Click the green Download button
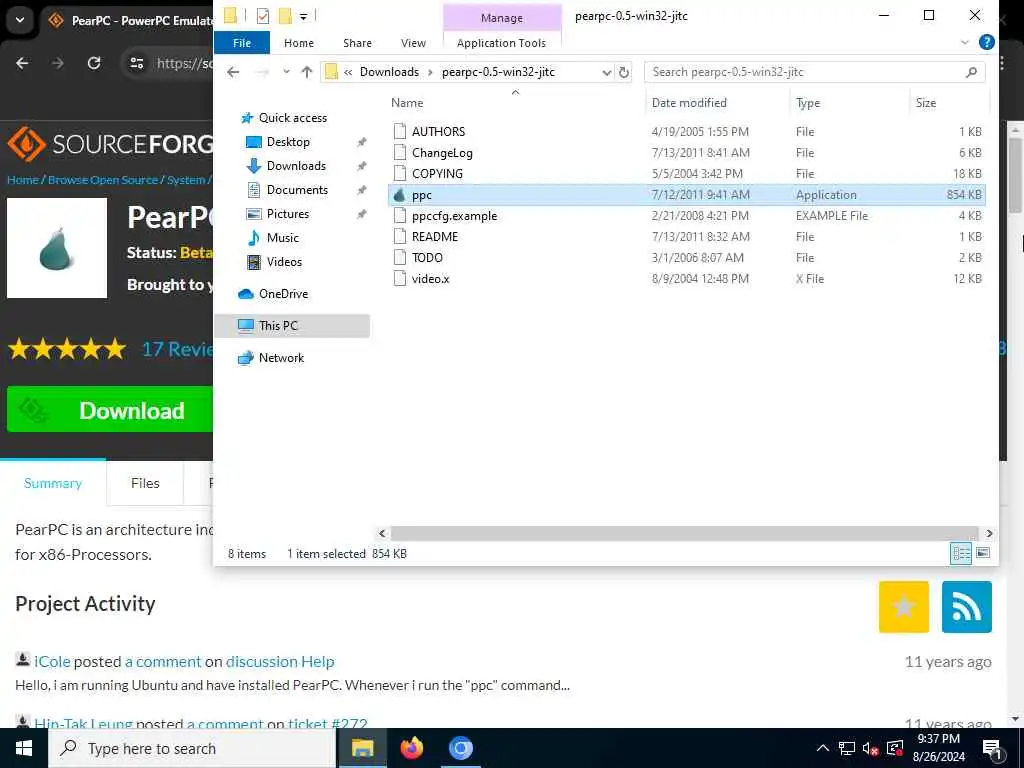 [x=110, y=409]
